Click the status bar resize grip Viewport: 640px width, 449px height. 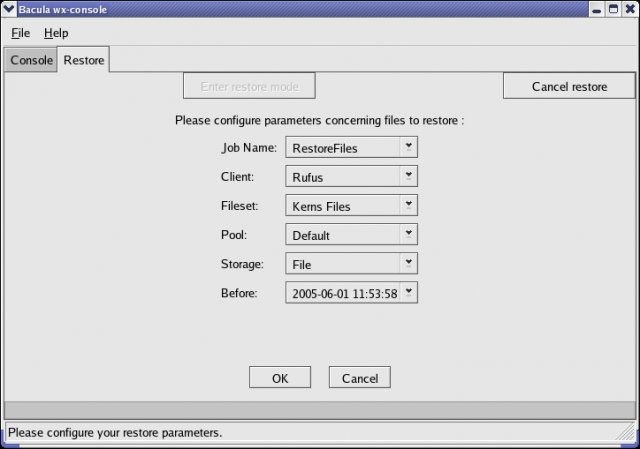627,432
